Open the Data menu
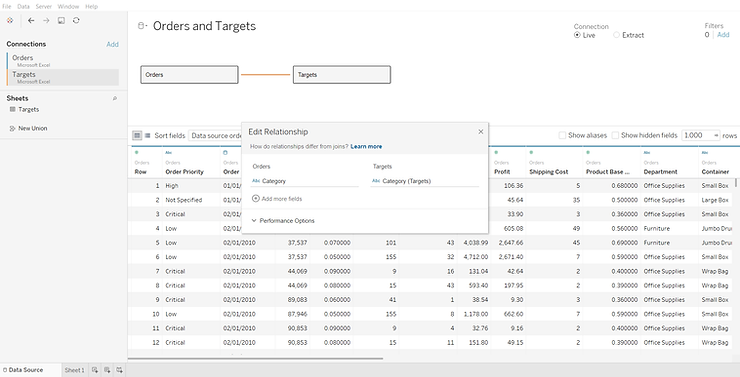This screenshot has width=740, height=377. tap(23, 6)
